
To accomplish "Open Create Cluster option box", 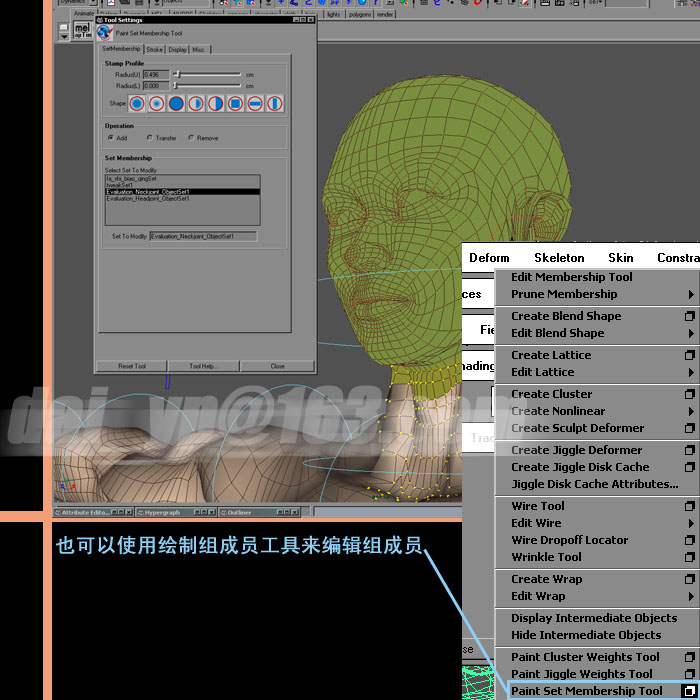I will (x=690, y=394).
